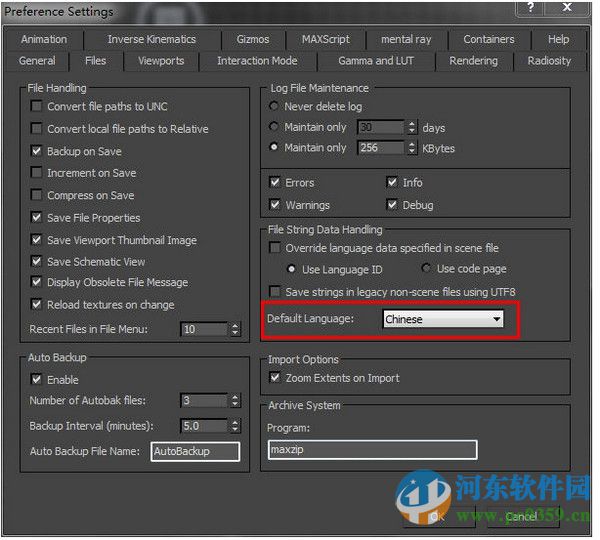
Task: Select the General tab
Action: (x=37, y=61)
